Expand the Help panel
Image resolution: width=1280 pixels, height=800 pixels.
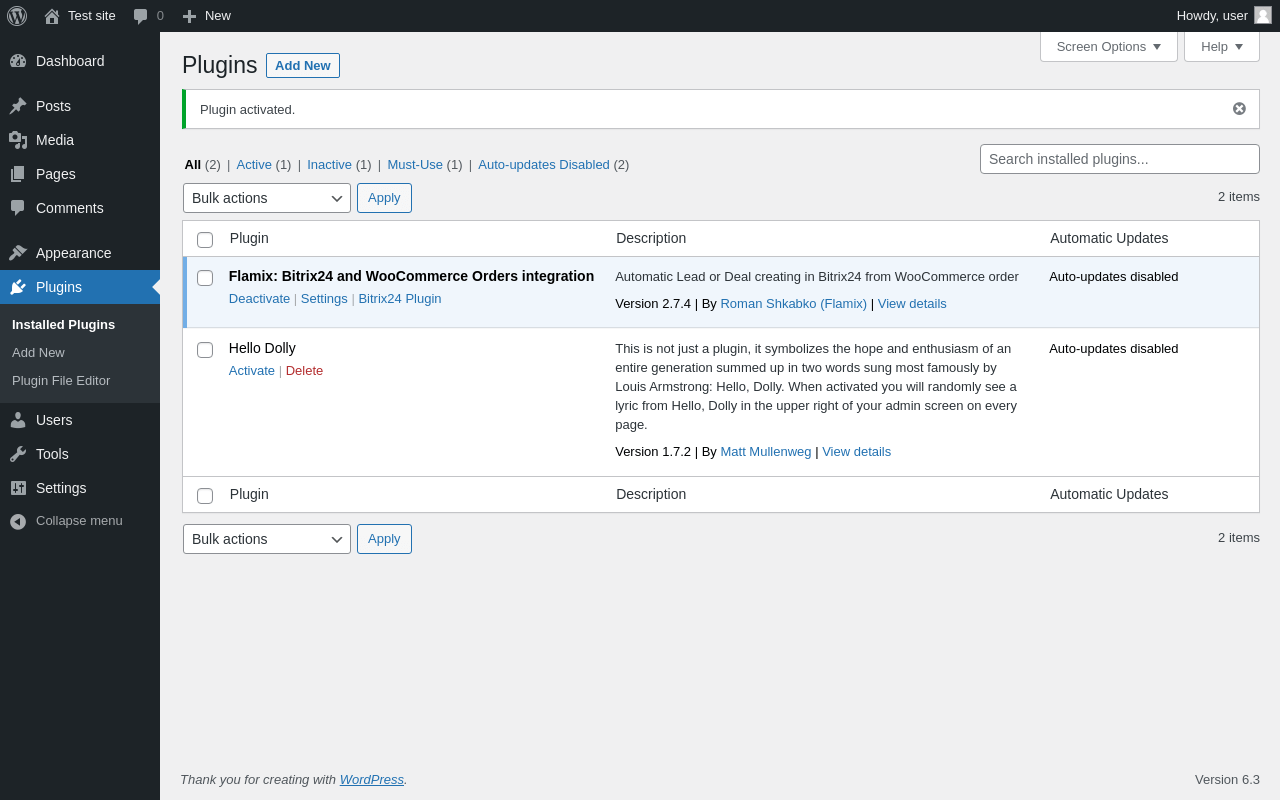(1221, 46)
